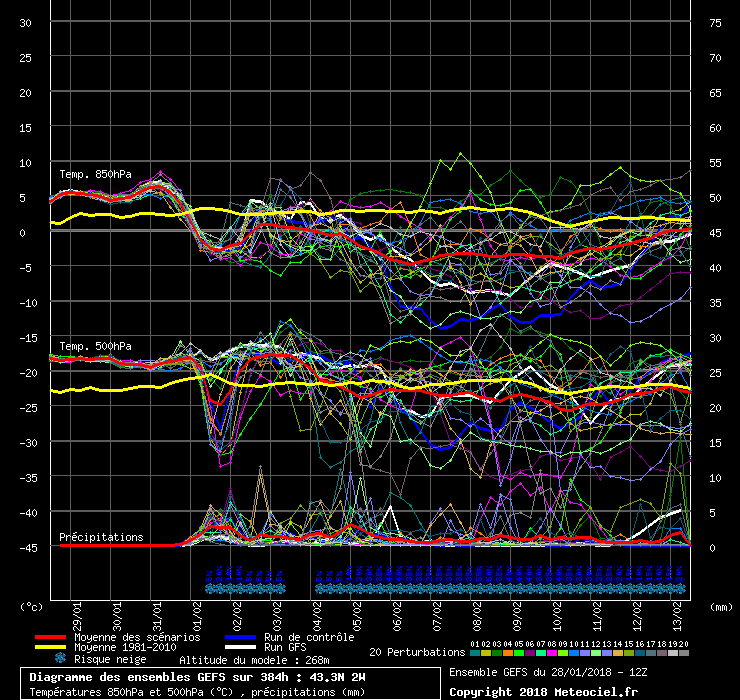The height and width of the screenshot is (700, 740).
Task: Click the 07/02 date axis label
Action: coord(437,616)
